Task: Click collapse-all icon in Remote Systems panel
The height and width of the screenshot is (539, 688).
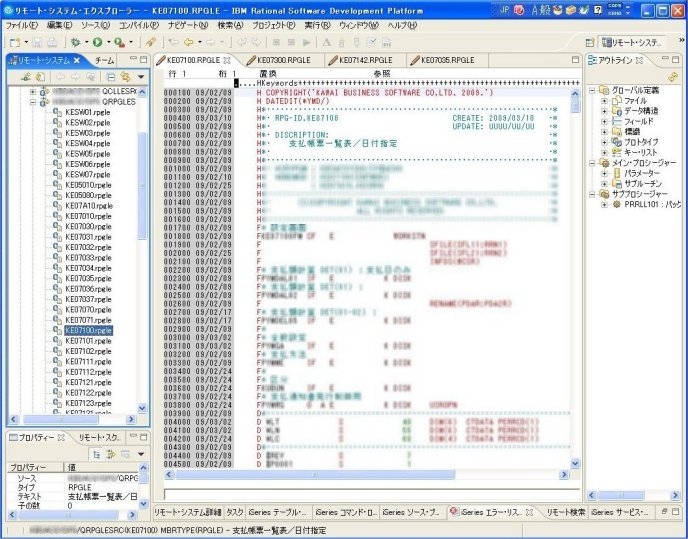Action: [112, 77]
